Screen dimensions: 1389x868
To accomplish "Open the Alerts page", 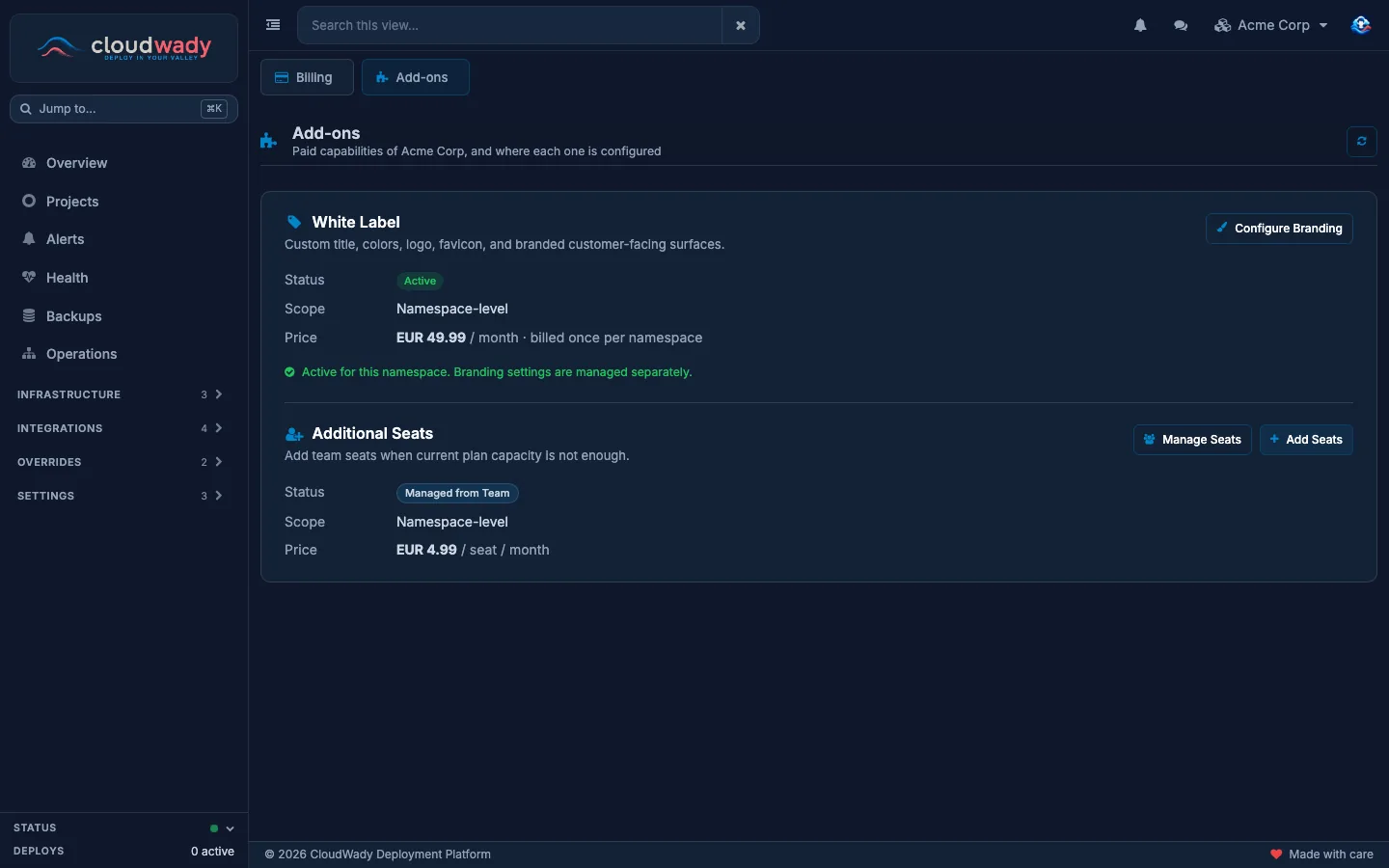I will tap(123, 239).
